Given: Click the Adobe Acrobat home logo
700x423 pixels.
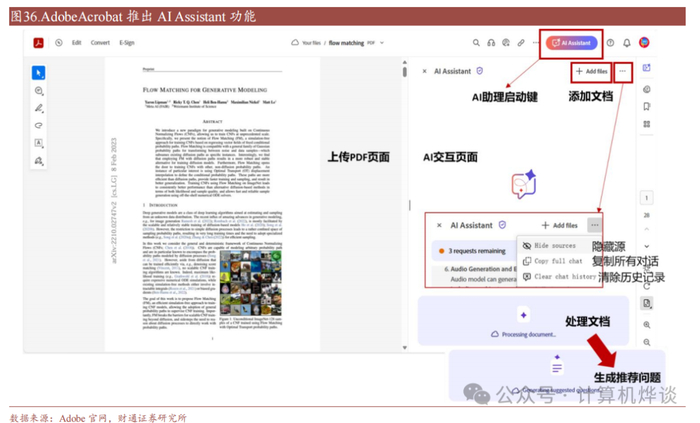Looking at the screenshot, I should [x=38, y=43].
